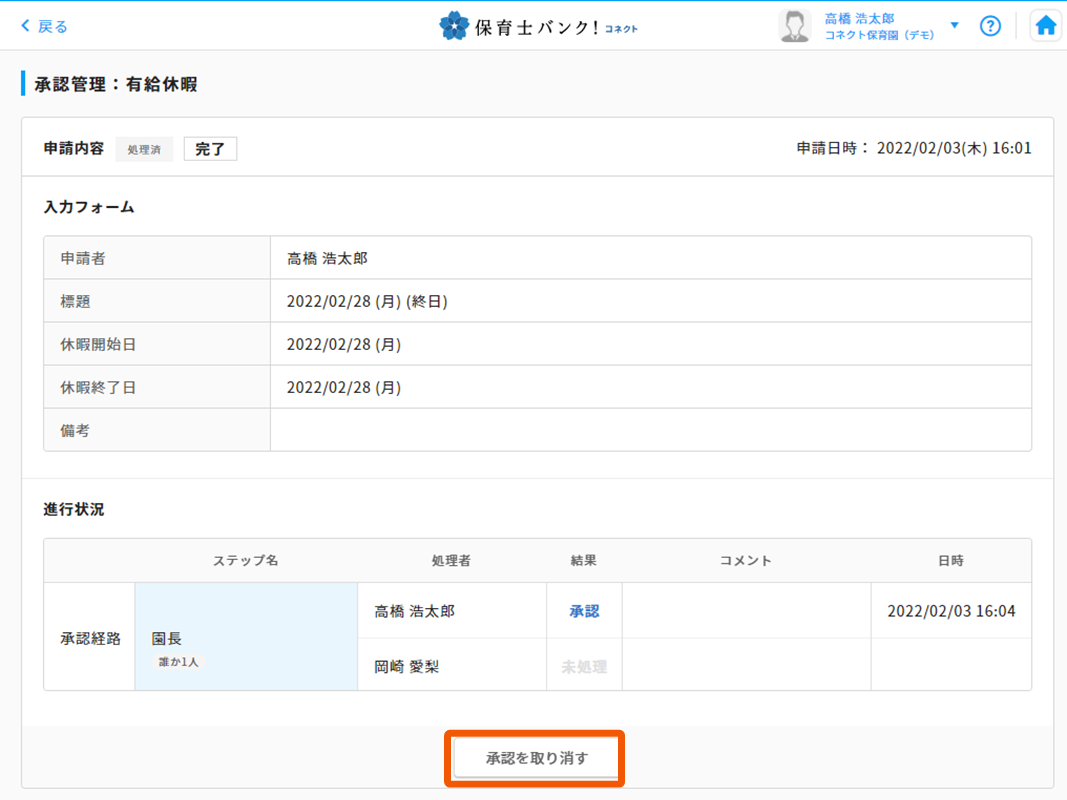Viewport: 1067px width, 800px height.
Task: Go to the home page icon
Action: coord(1046,26)
